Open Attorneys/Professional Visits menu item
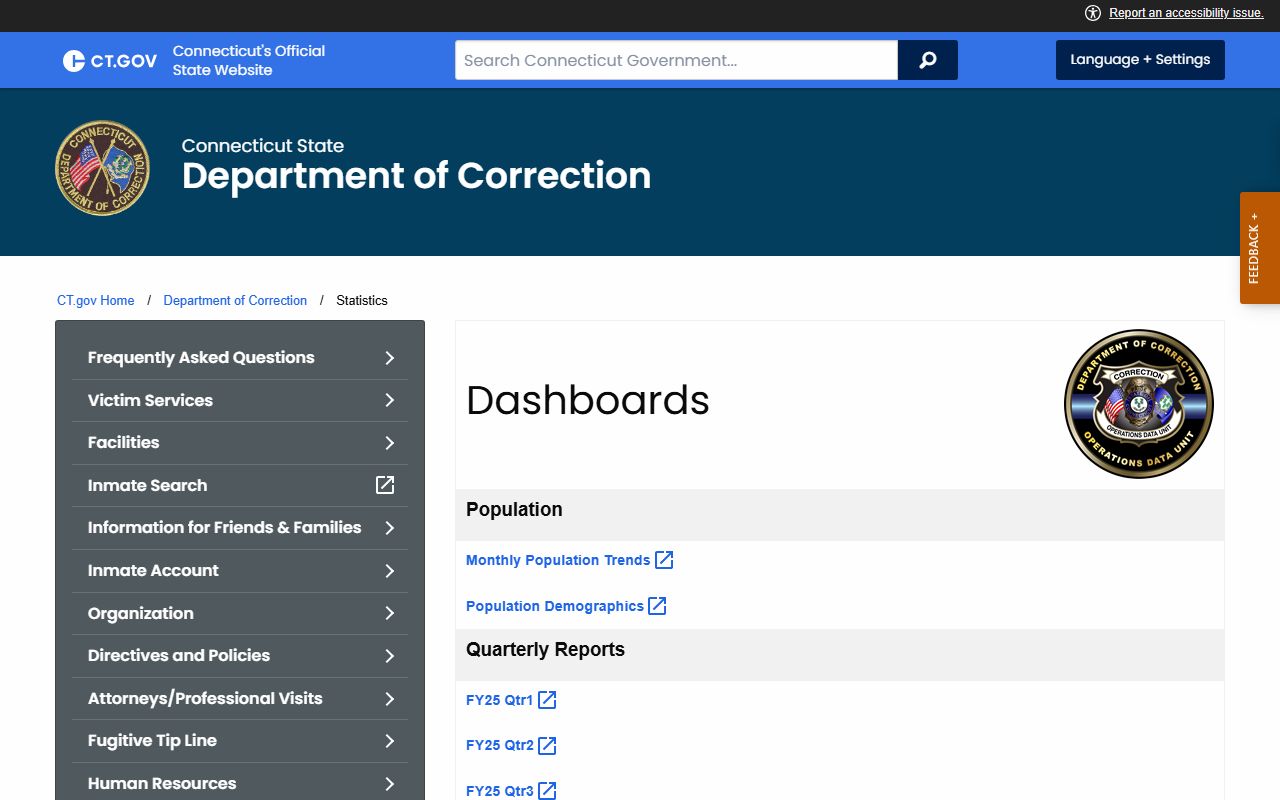 240,699
